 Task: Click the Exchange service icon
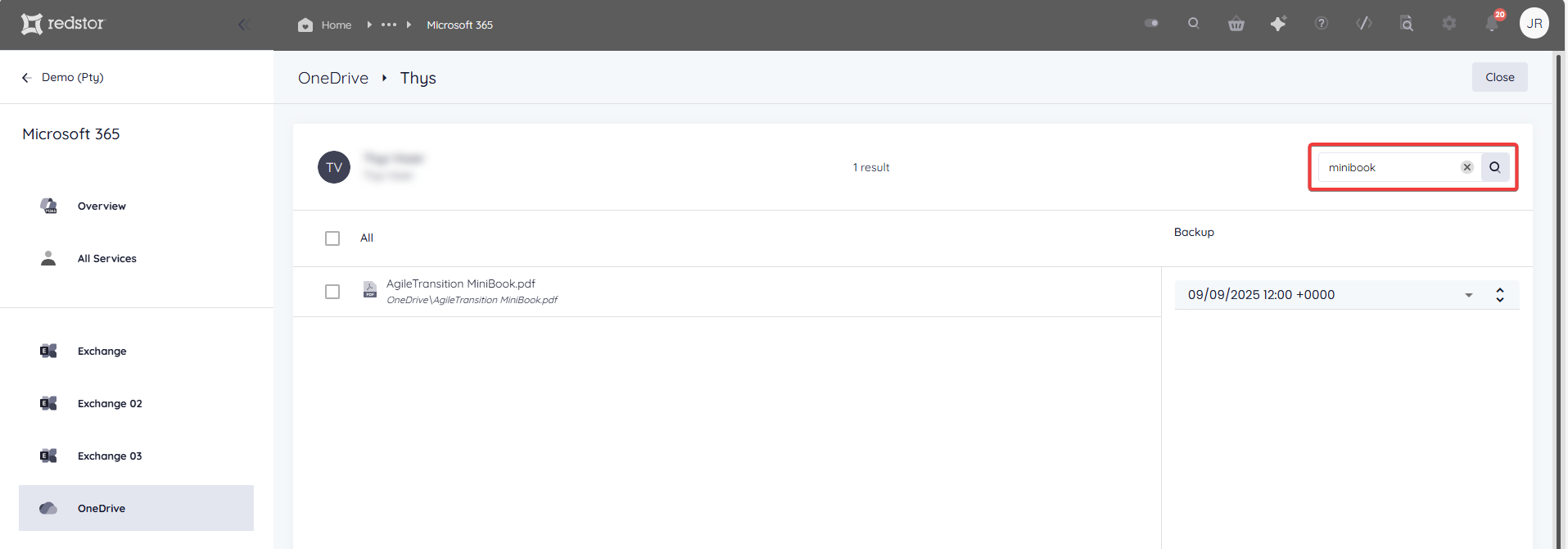pos(48,351)
